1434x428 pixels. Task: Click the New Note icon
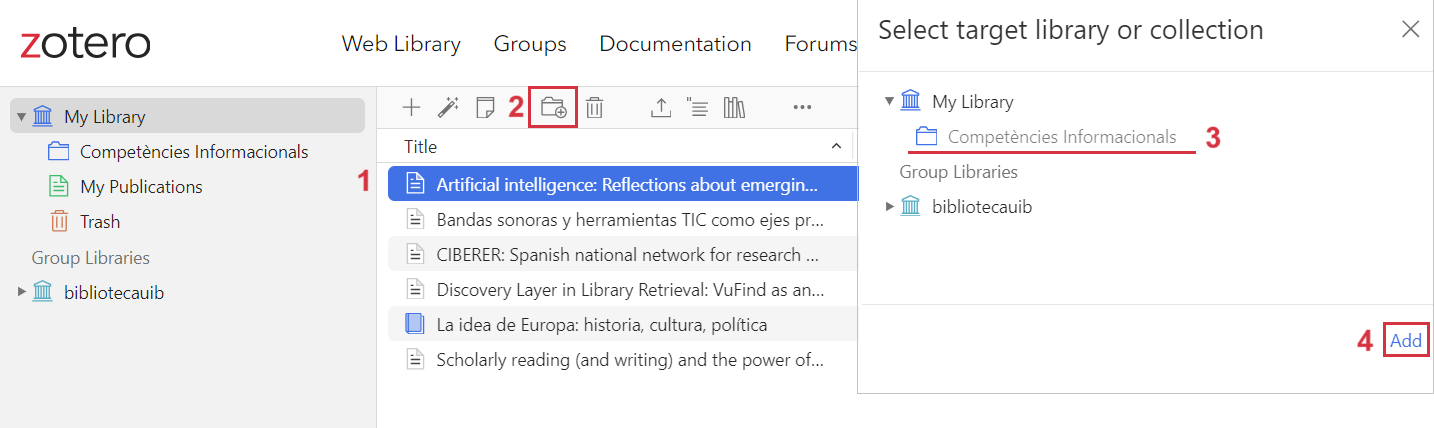pos(485,107)
